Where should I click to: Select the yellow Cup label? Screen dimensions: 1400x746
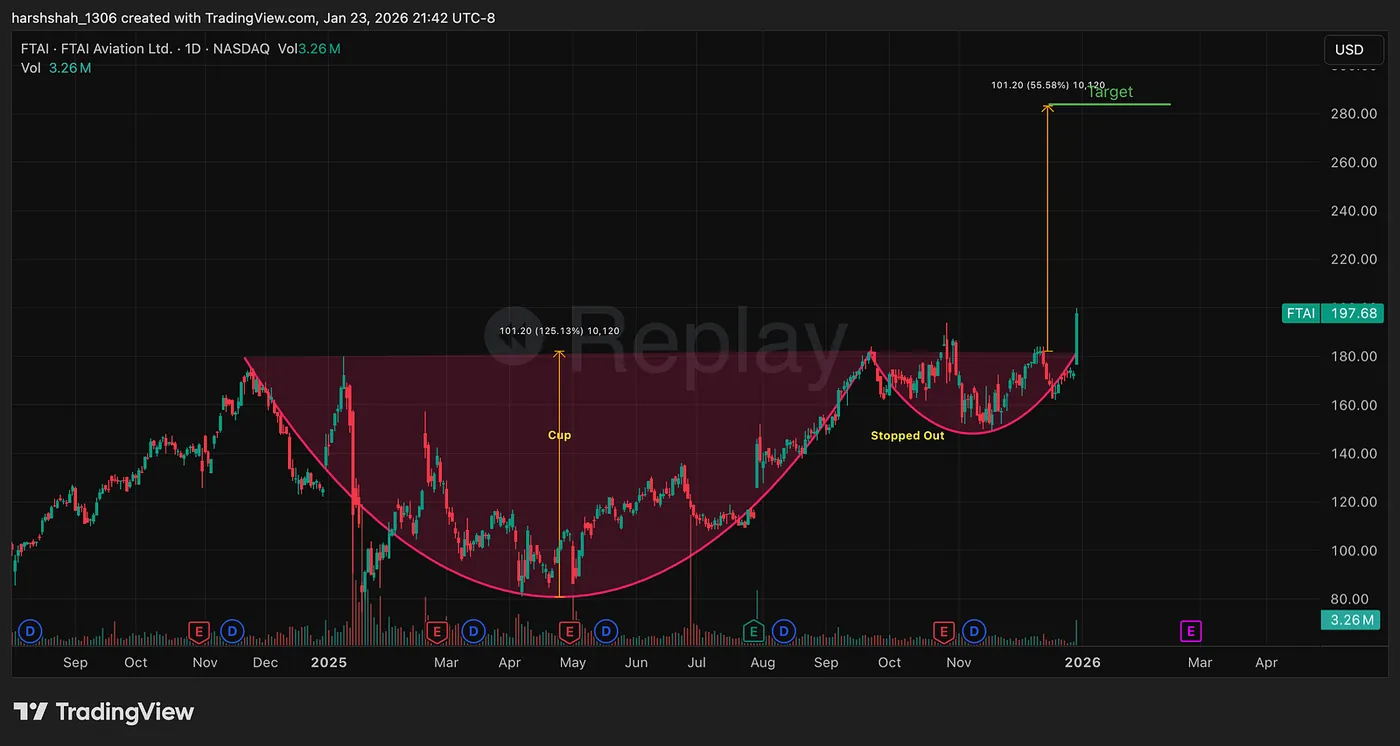(x=560, y=435)
